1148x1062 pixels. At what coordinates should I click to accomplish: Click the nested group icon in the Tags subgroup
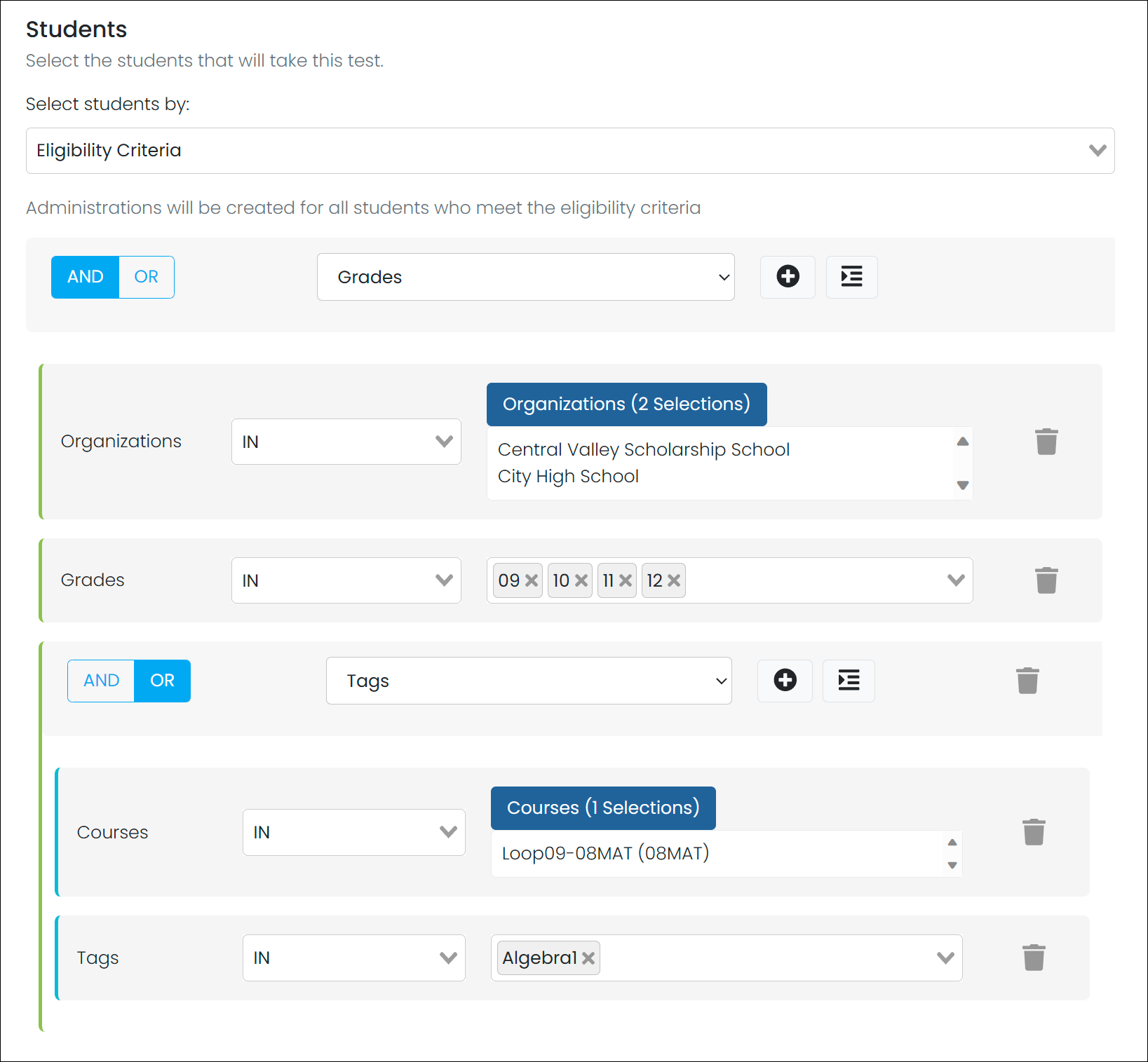849,681
